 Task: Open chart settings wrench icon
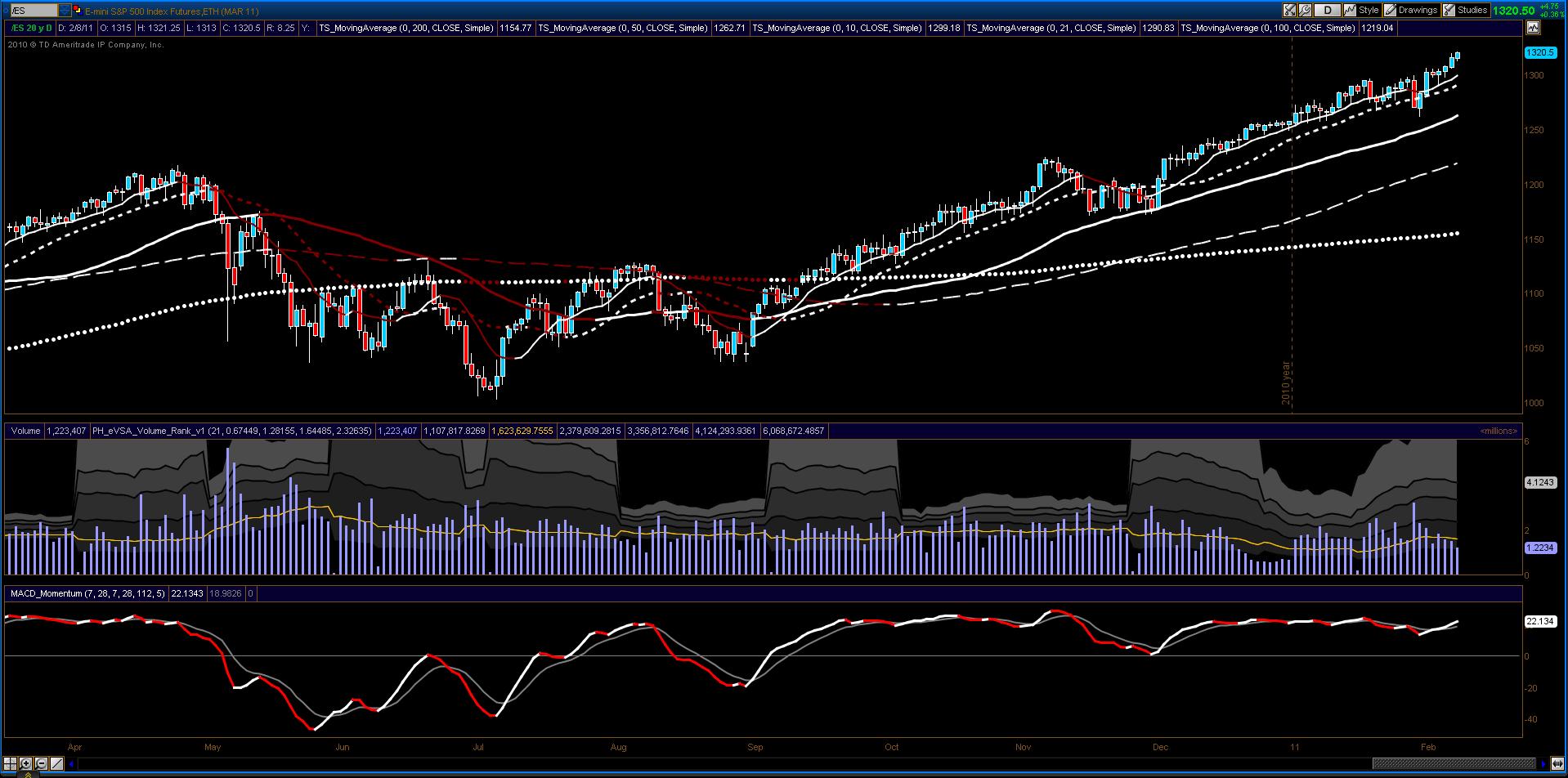click(x=1305, y=11)
